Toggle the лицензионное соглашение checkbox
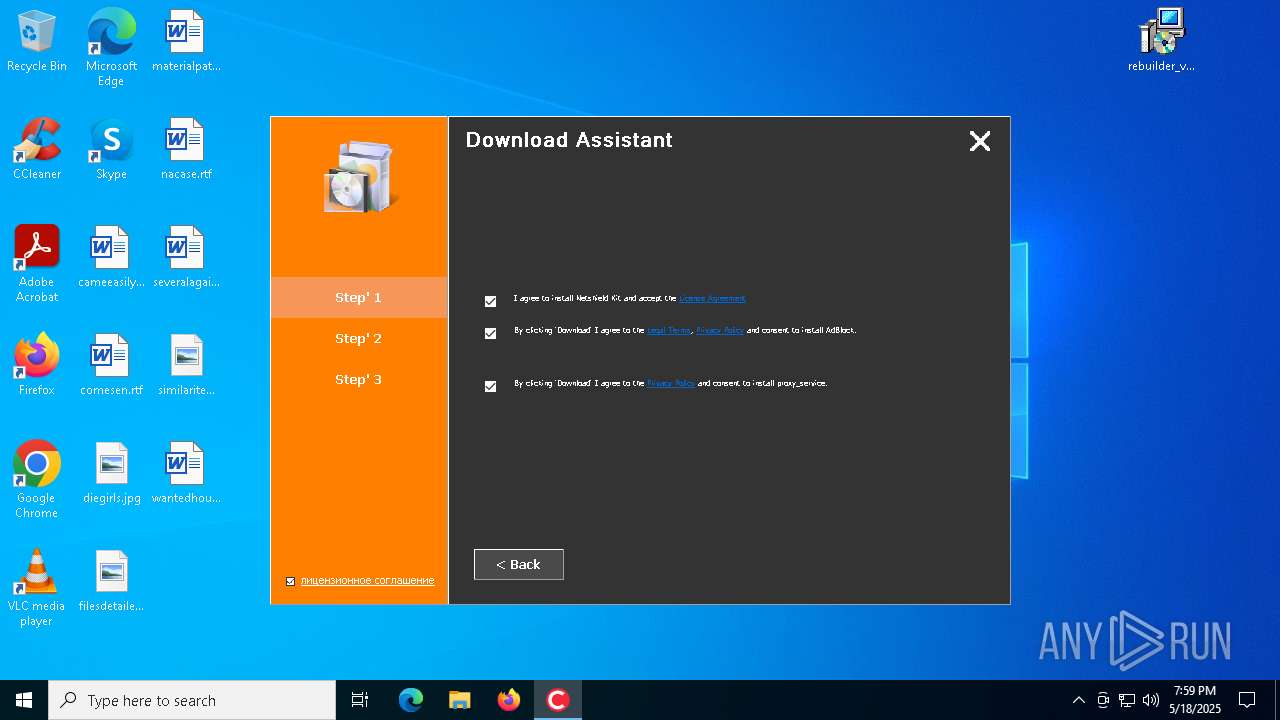The width and height of the screenshot is (1280, 720). tap(291, 581)
